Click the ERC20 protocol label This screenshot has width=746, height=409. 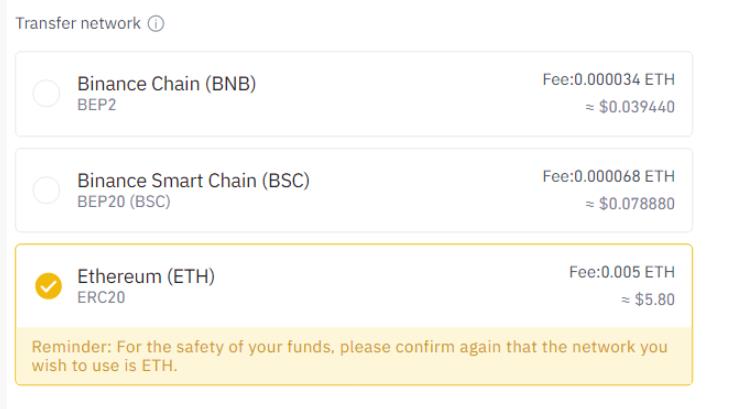100,297
